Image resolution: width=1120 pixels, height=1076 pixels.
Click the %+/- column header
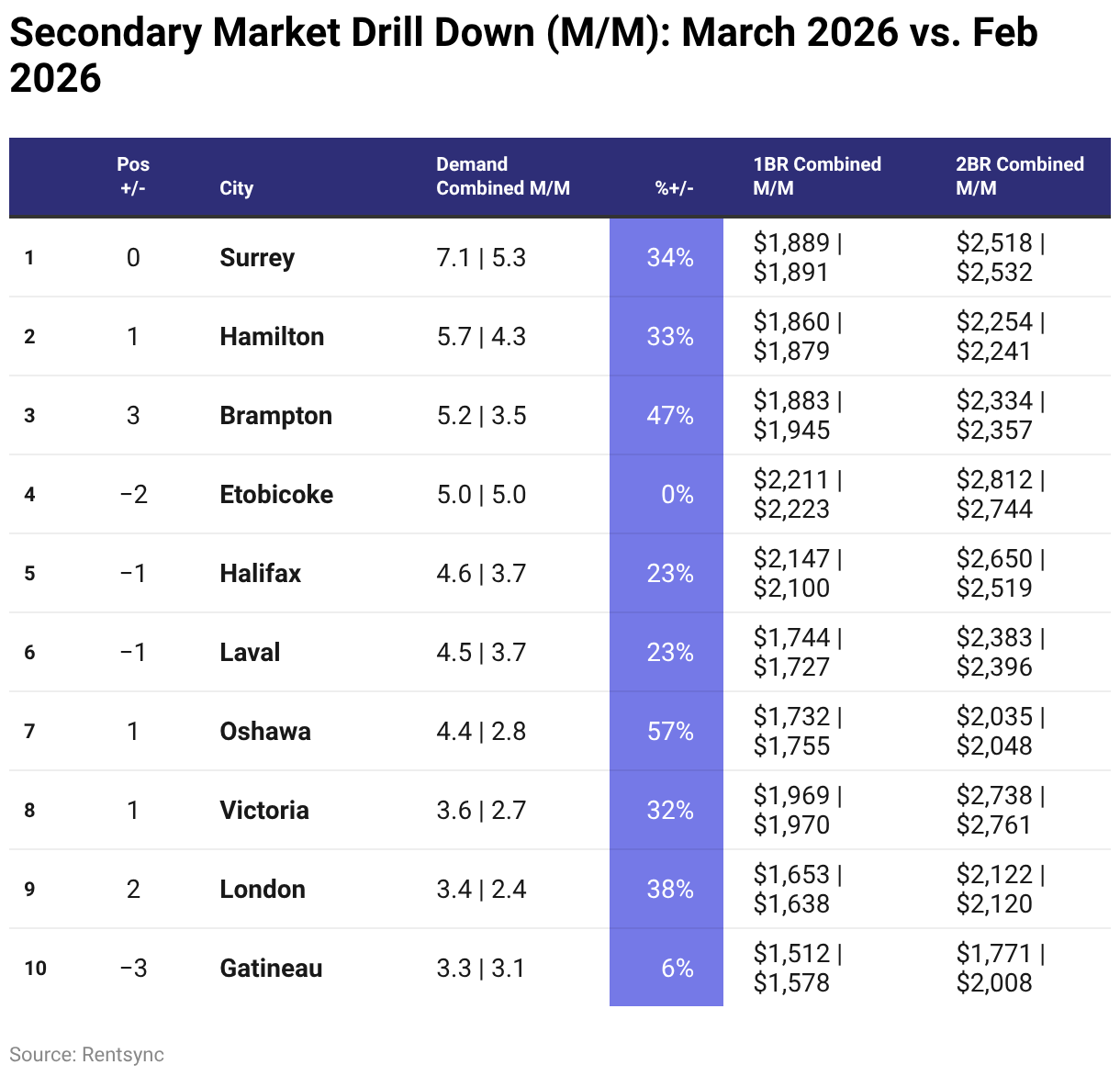click(x=674, y=188)
